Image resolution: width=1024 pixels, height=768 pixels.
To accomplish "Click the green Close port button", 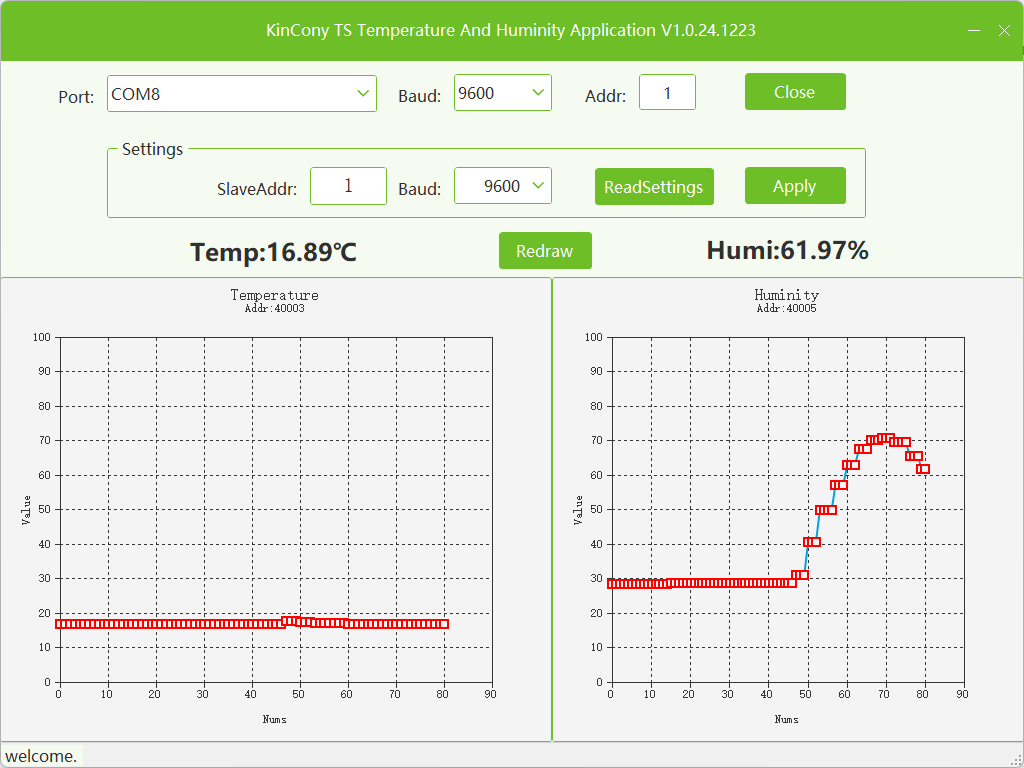I will point(795,92).
